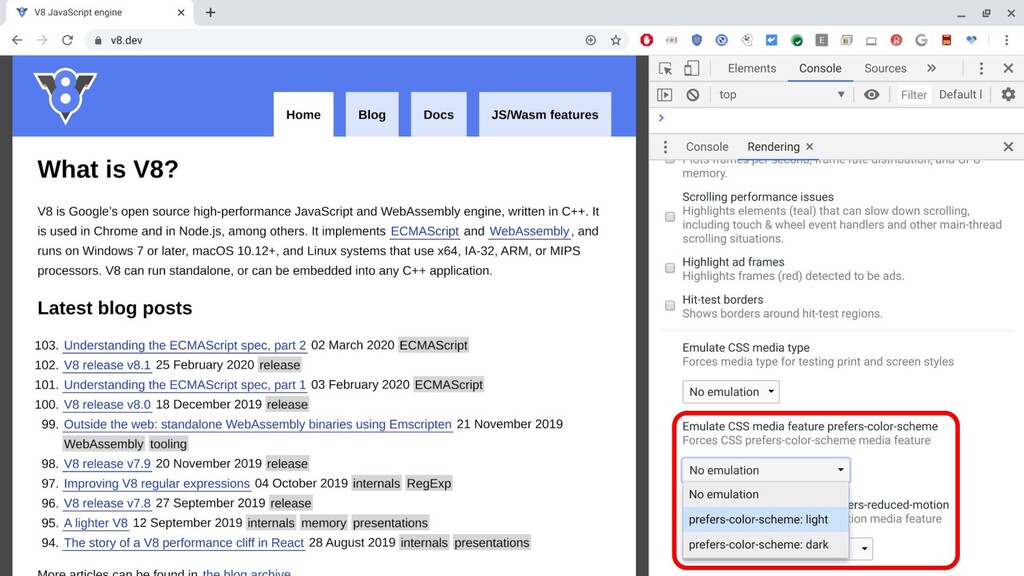
Task: Click the install plus icon in address bar
Action: [x=591, y=40]
